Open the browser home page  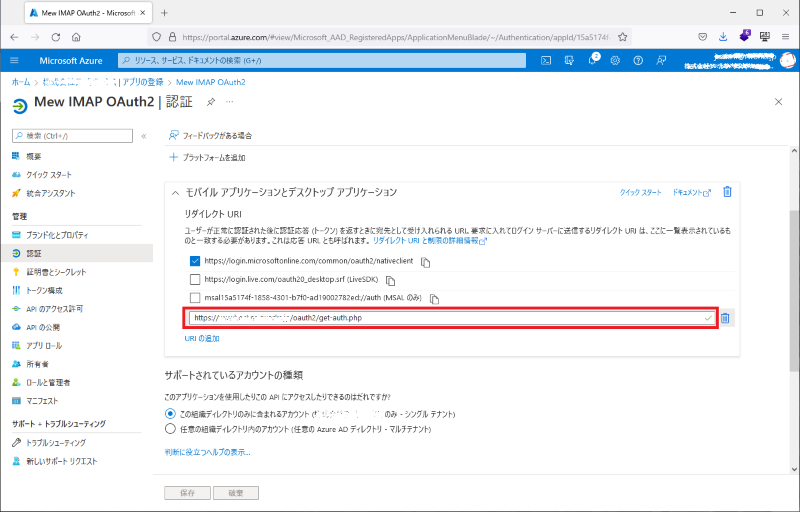76,37
